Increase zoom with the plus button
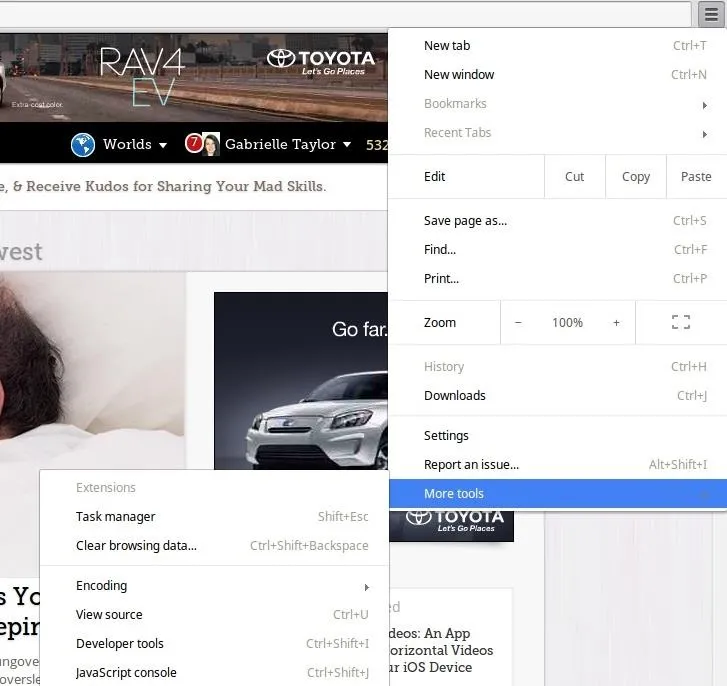Screen dimensions: 727x686 click(x=616, y=323)
